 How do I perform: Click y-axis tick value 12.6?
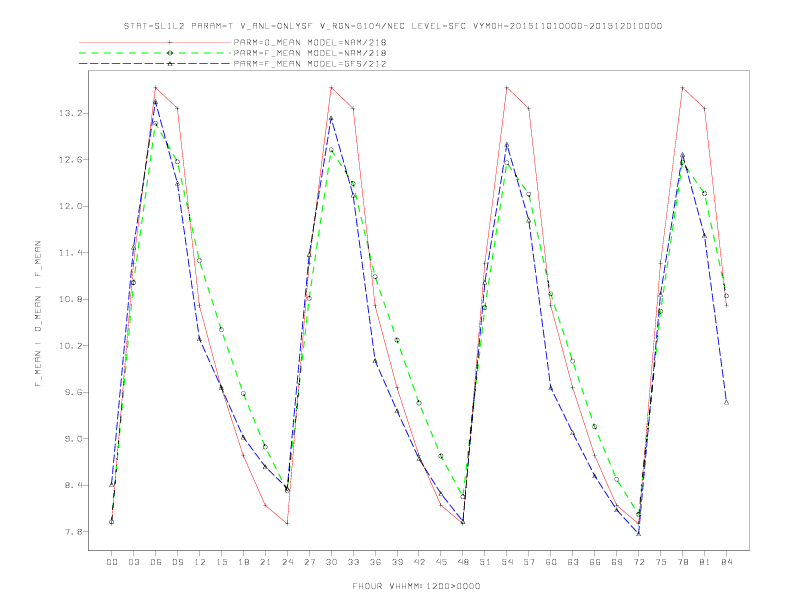click(70, 160)
